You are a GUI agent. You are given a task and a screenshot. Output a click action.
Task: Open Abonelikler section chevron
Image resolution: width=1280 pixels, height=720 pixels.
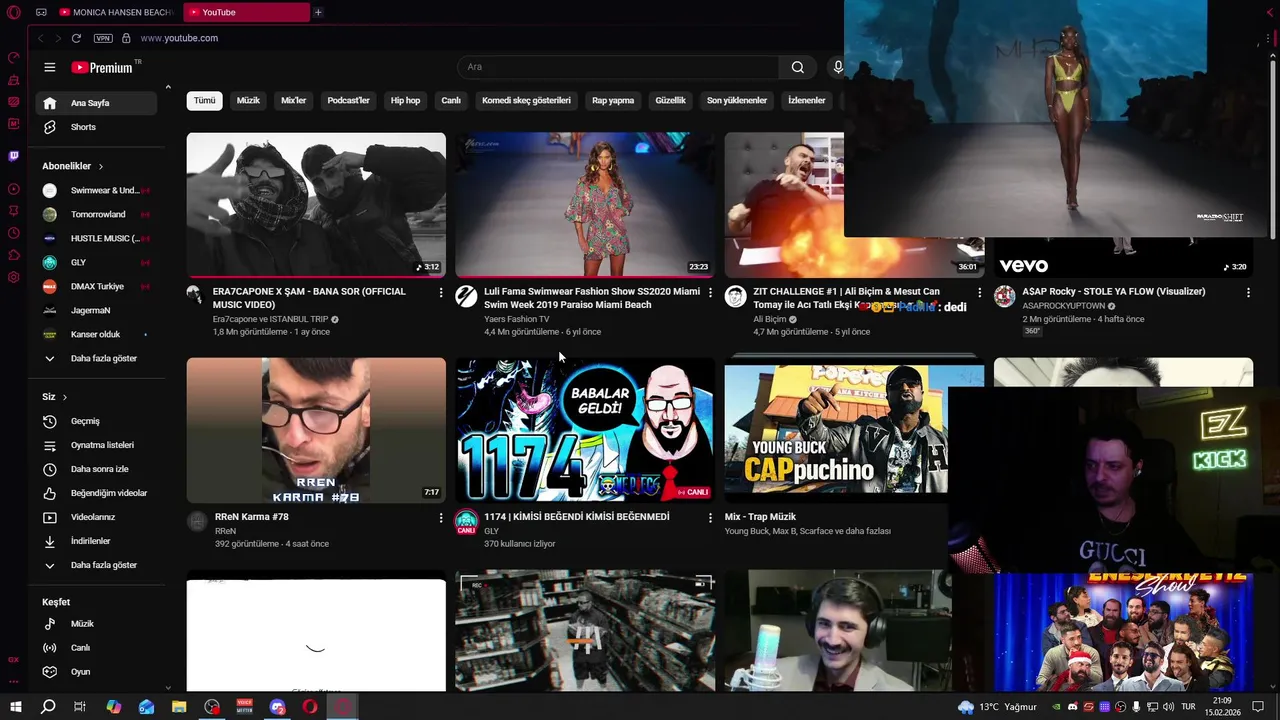point(101,166)
